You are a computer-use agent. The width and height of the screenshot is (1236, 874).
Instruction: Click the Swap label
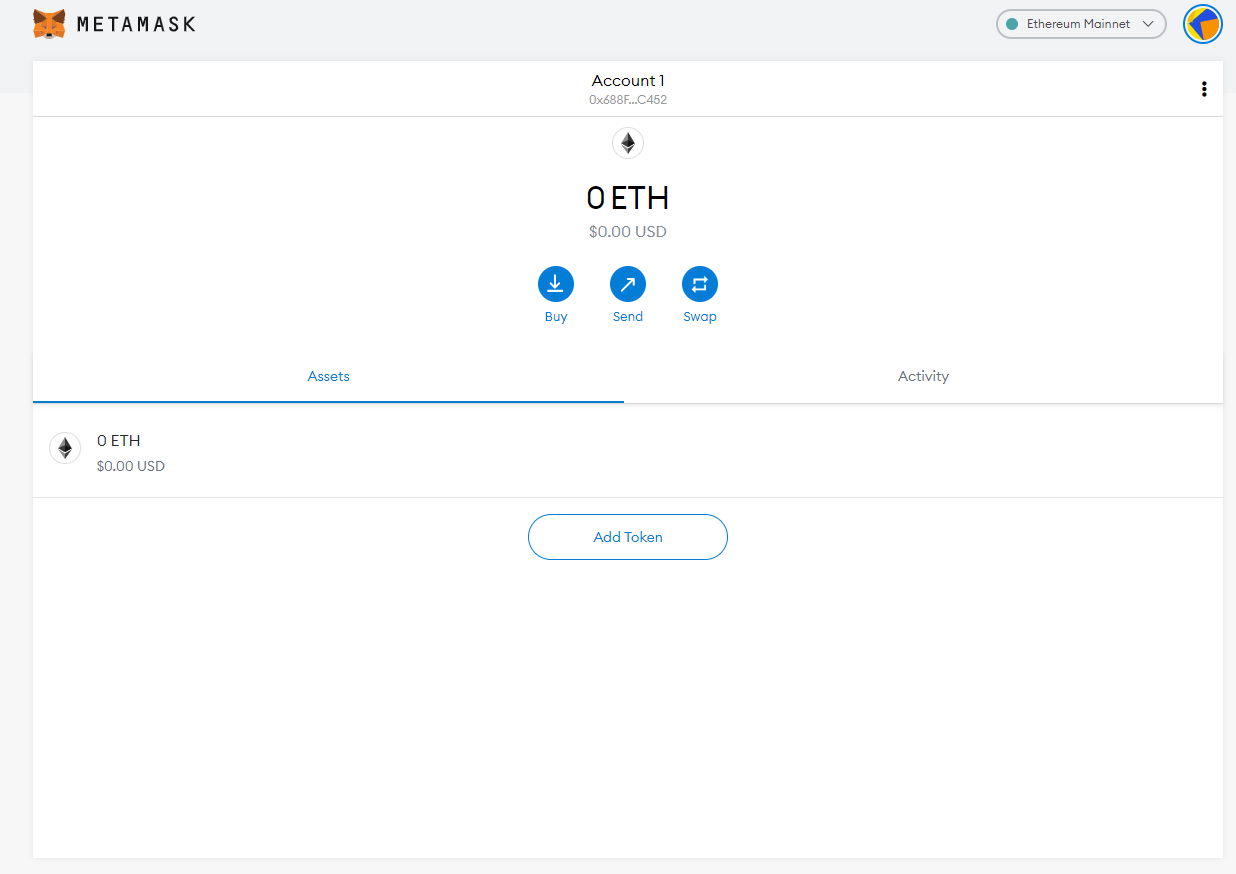(700, 317)
